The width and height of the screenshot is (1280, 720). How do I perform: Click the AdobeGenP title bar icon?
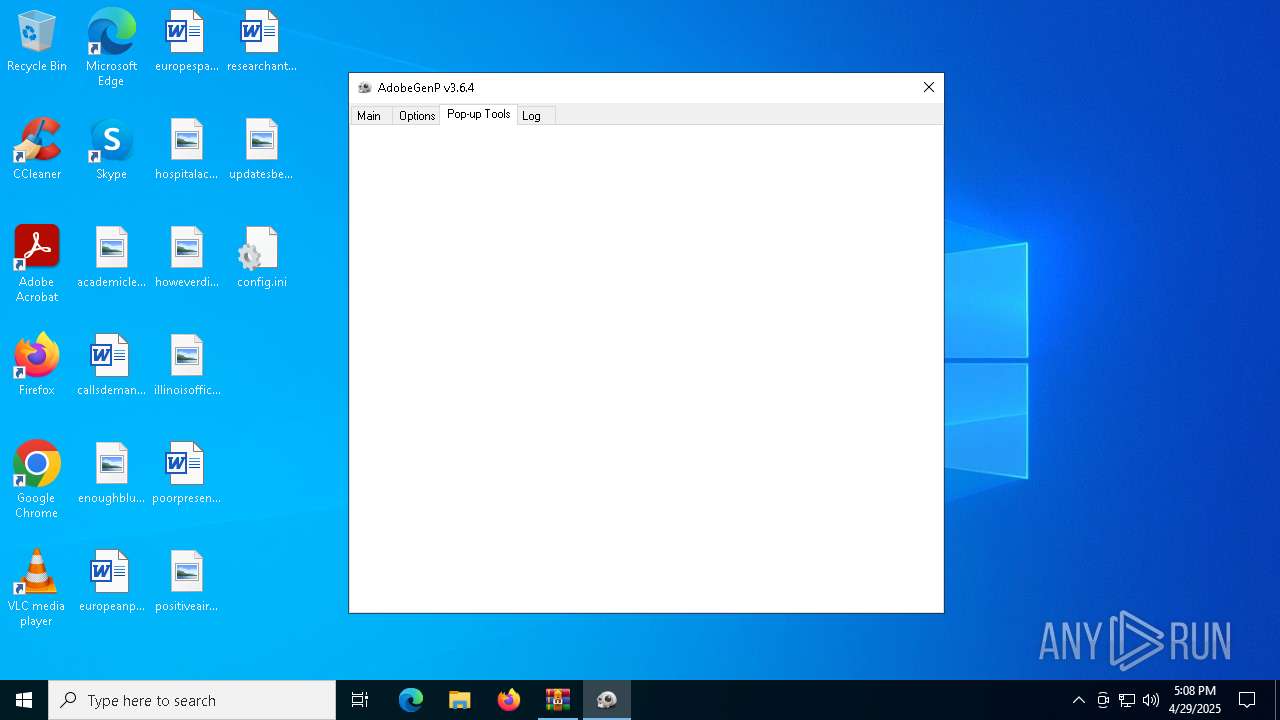364,88
